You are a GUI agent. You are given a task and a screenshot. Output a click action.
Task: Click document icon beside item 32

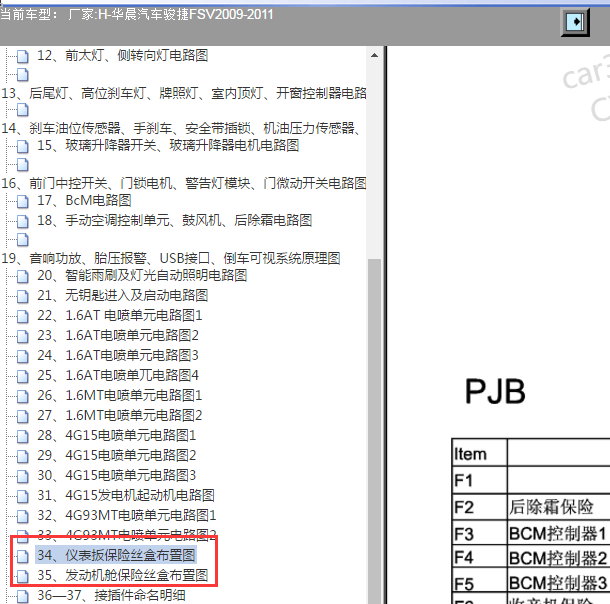pyautogui.click(x=23, y=516)
